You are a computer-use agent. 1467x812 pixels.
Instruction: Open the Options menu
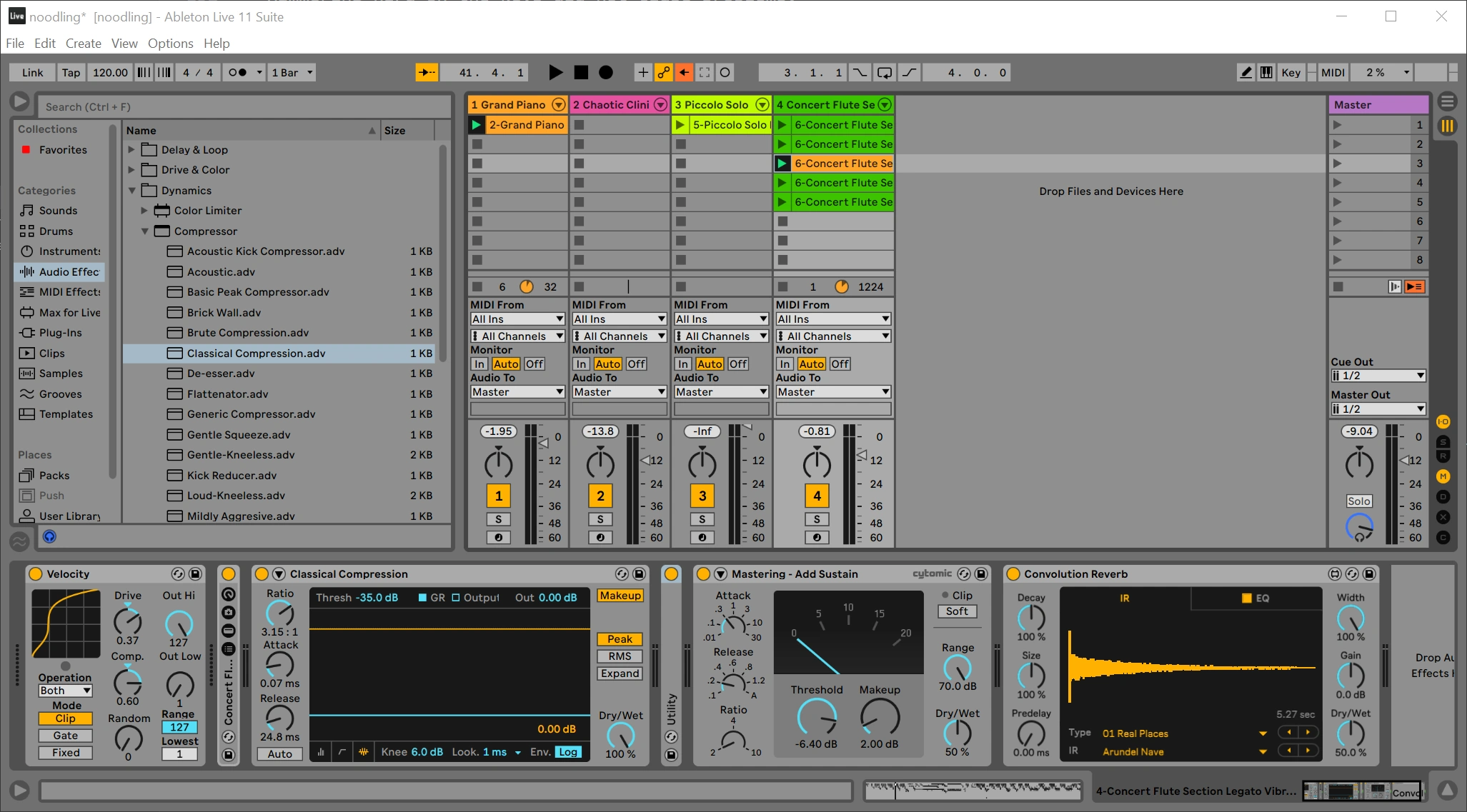click(170, 44)
